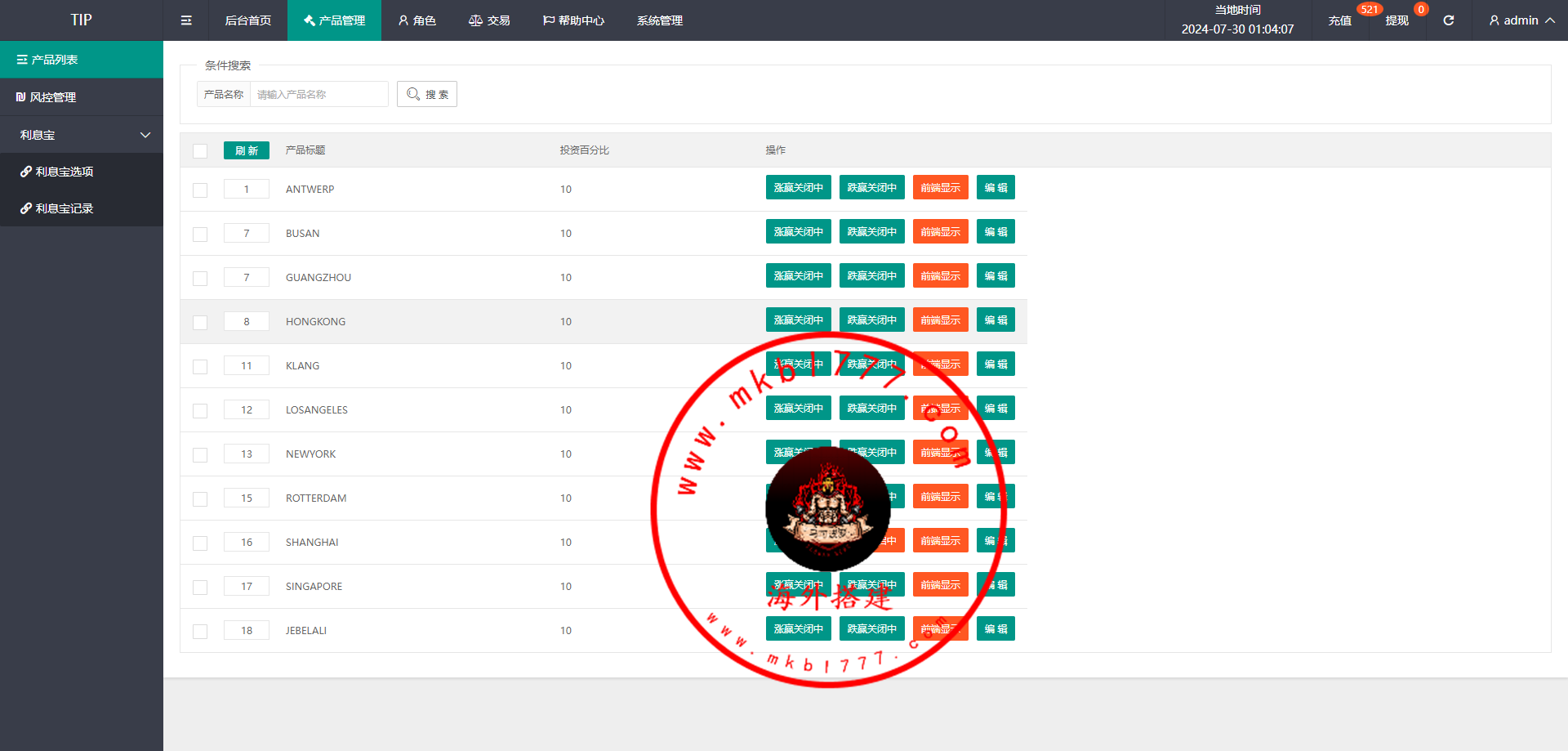This screenshot has width=1568, height=751.
Task: Click 前端显示 for SHANGHAI
Action: [x=941, y=540]
